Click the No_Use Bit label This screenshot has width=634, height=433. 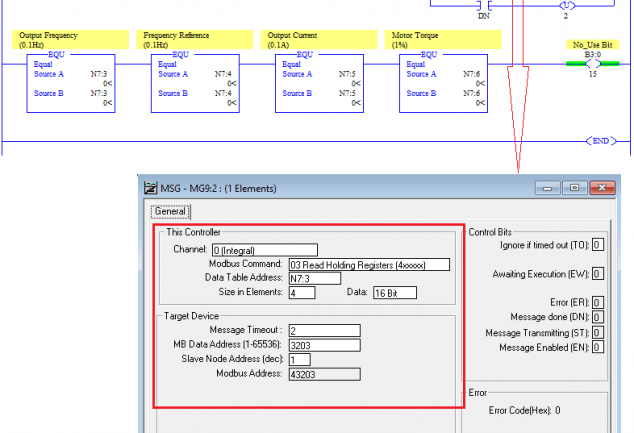coord(592,45)
